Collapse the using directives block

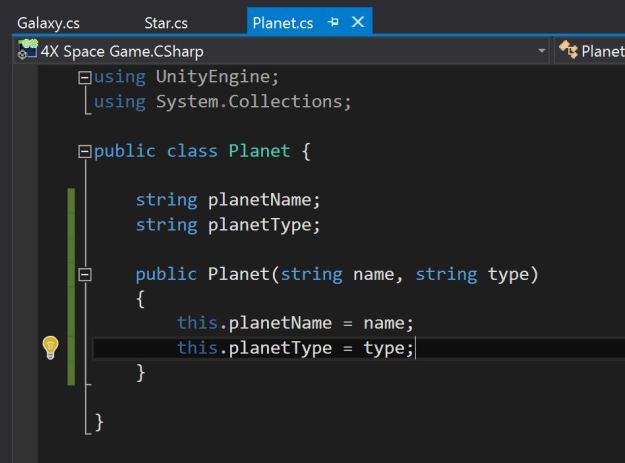click(x=85, y=78)
